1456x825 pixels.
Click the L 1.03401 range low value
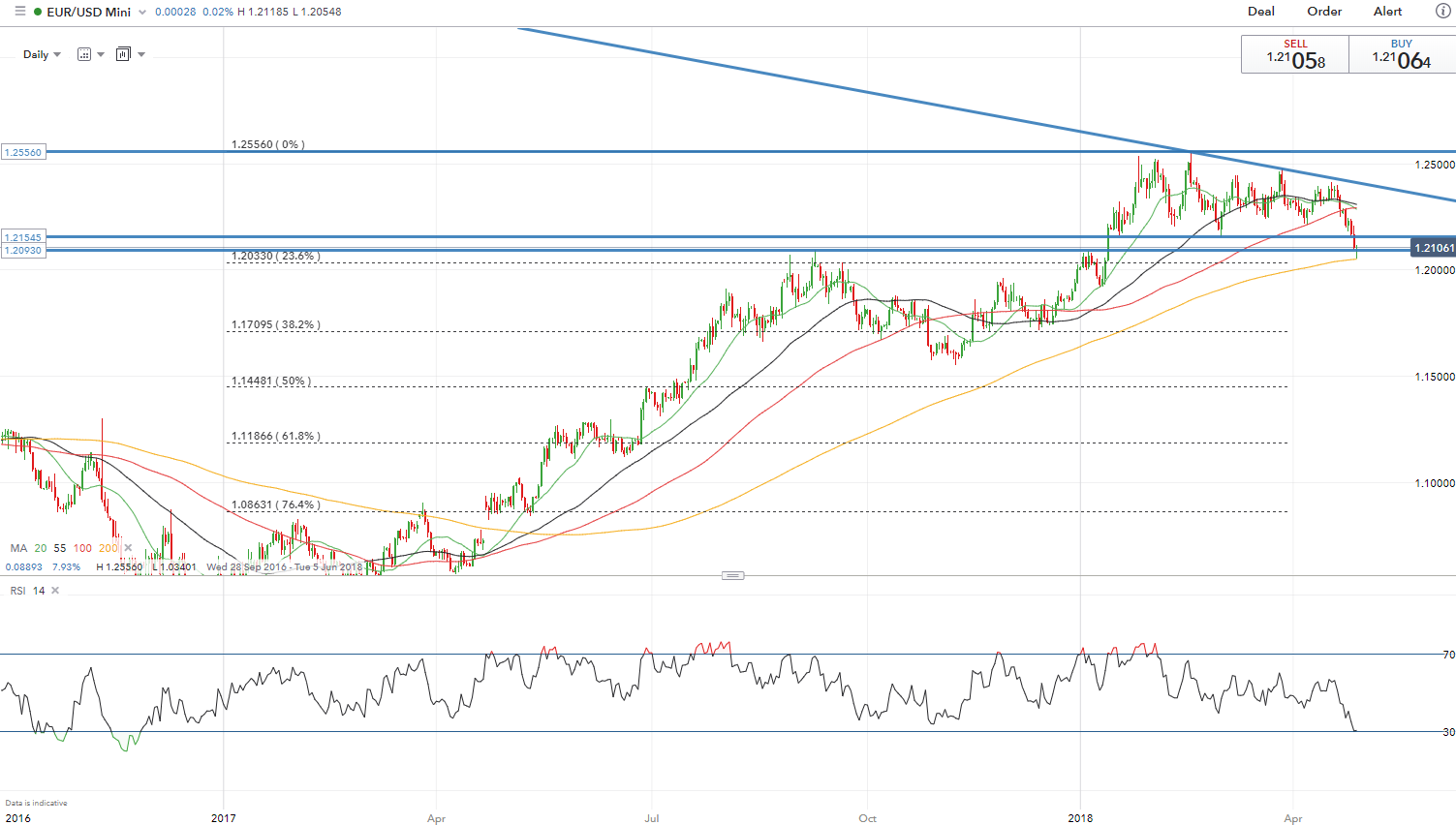point(174,567)
